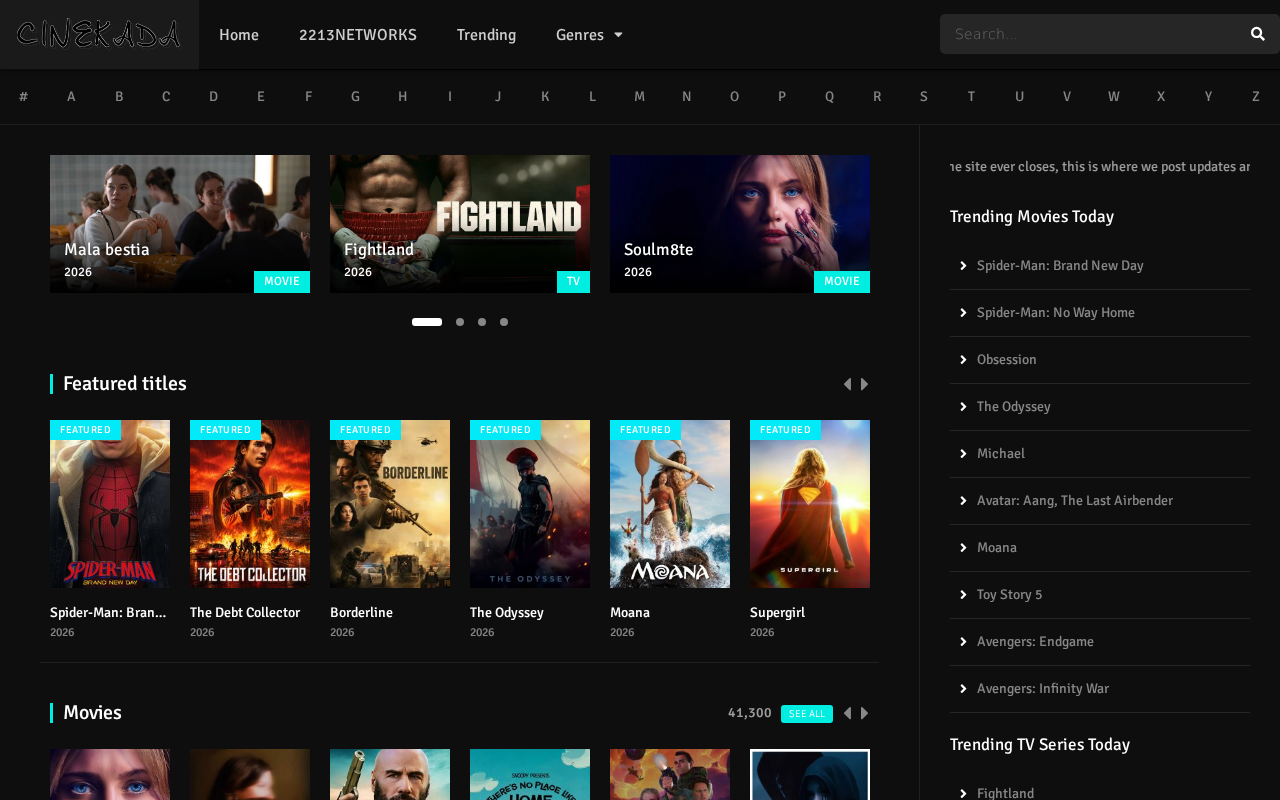This screenshot has width=1280, height=800.
Task: Open the CINEKADA logo home link
Action: coord(99,34)
